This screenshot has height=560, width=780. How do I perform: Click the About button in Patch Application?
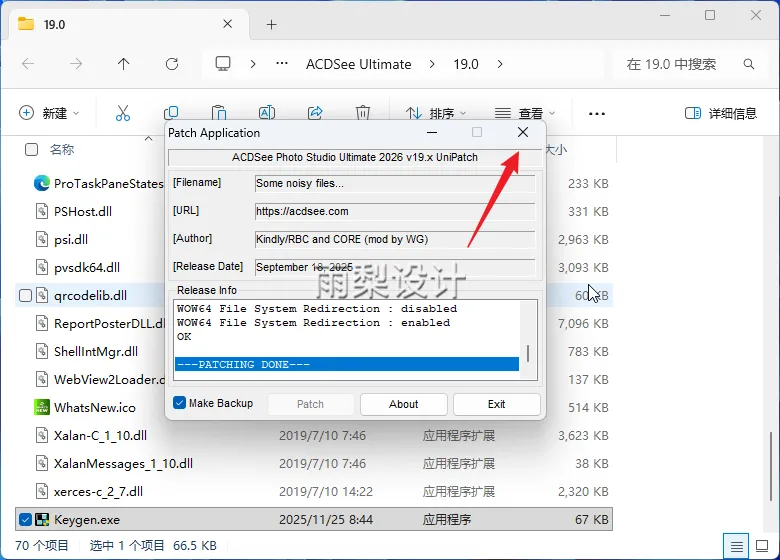click(x=403, y=404)
